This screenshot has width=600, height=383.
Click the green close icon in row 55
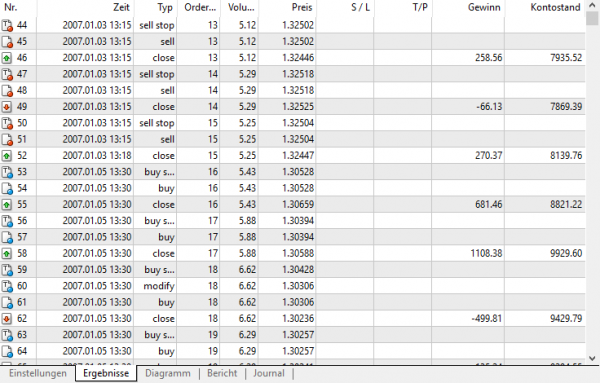click(7, 205)
